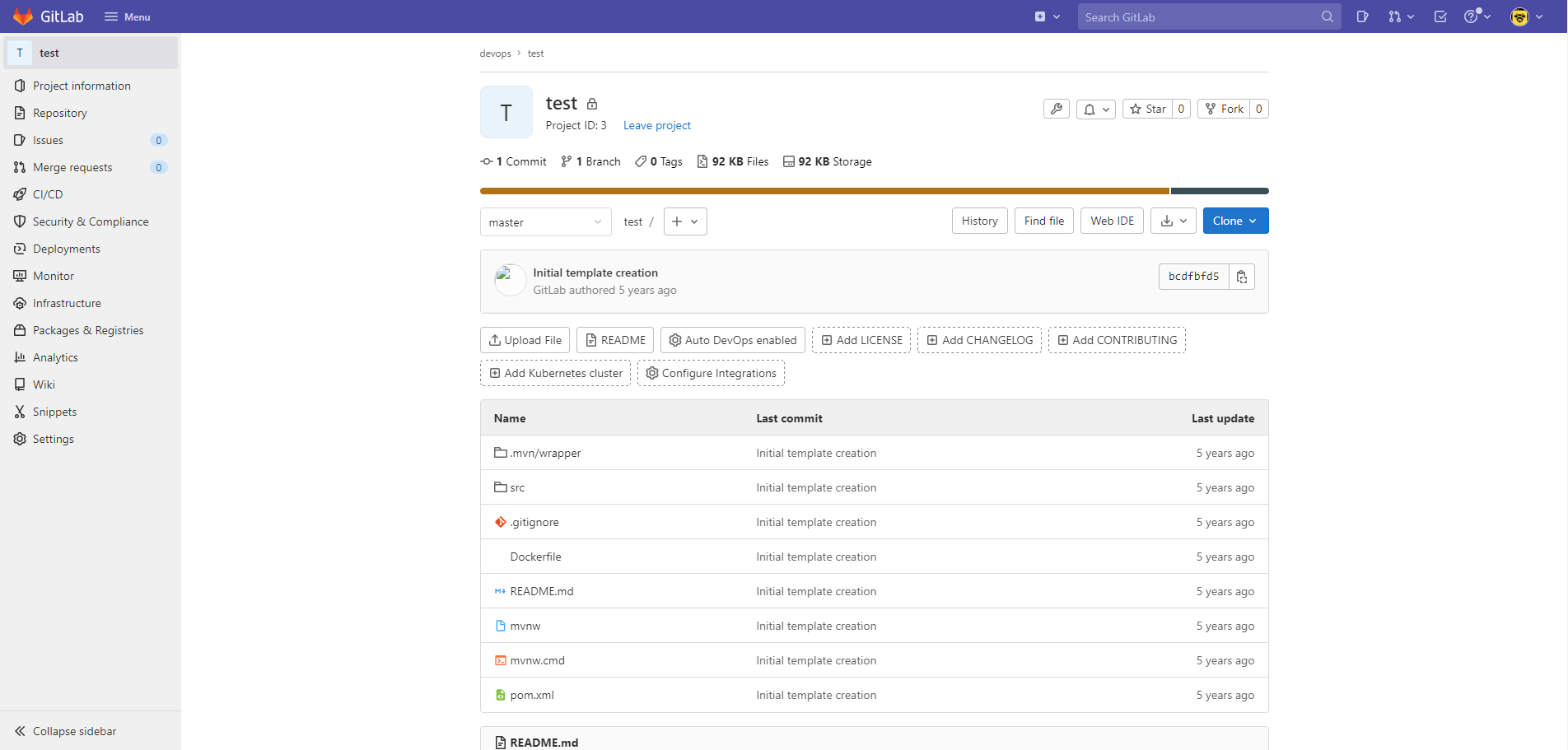Click Add Kubernetes cluster

555,373
